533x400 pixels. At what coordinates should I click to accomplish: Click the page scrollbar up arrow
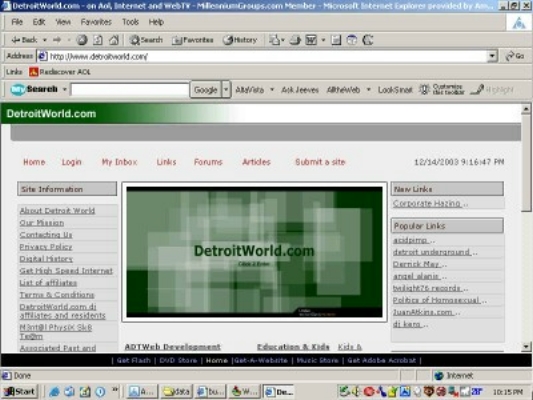click(x=526, y=109)
